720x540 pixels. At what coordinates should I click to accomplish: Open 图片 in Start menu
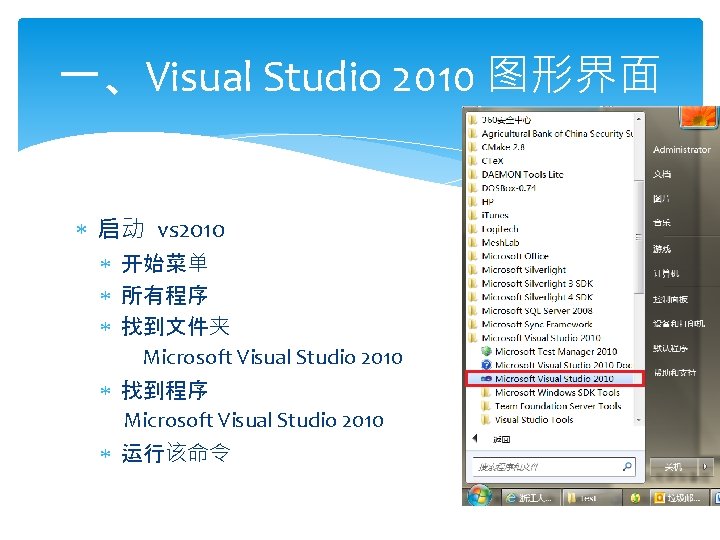661,199
